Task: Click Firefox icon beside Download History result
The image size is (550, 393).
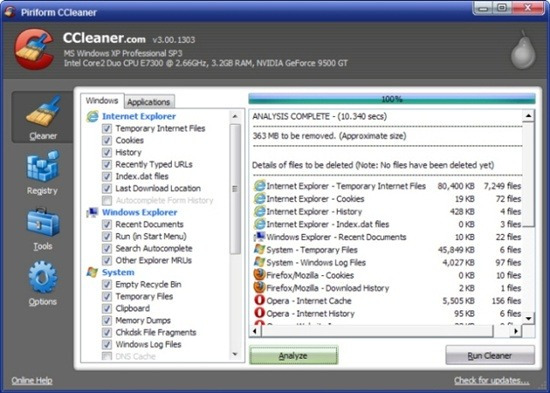Action: pyautogui.click(x=260, y=288)
